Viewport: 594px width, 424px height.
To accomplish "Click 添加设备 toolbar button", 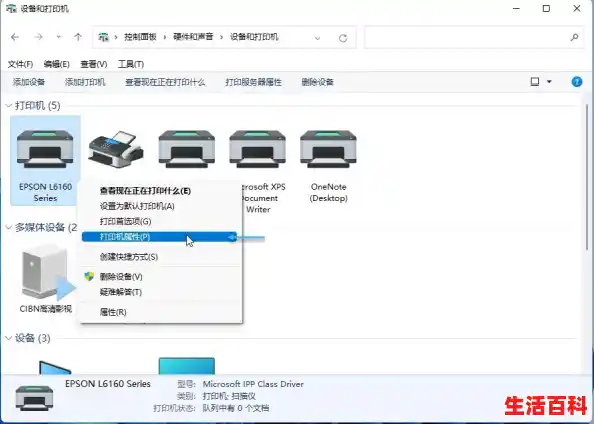I will pyautogui.click(x=29, y=82).
